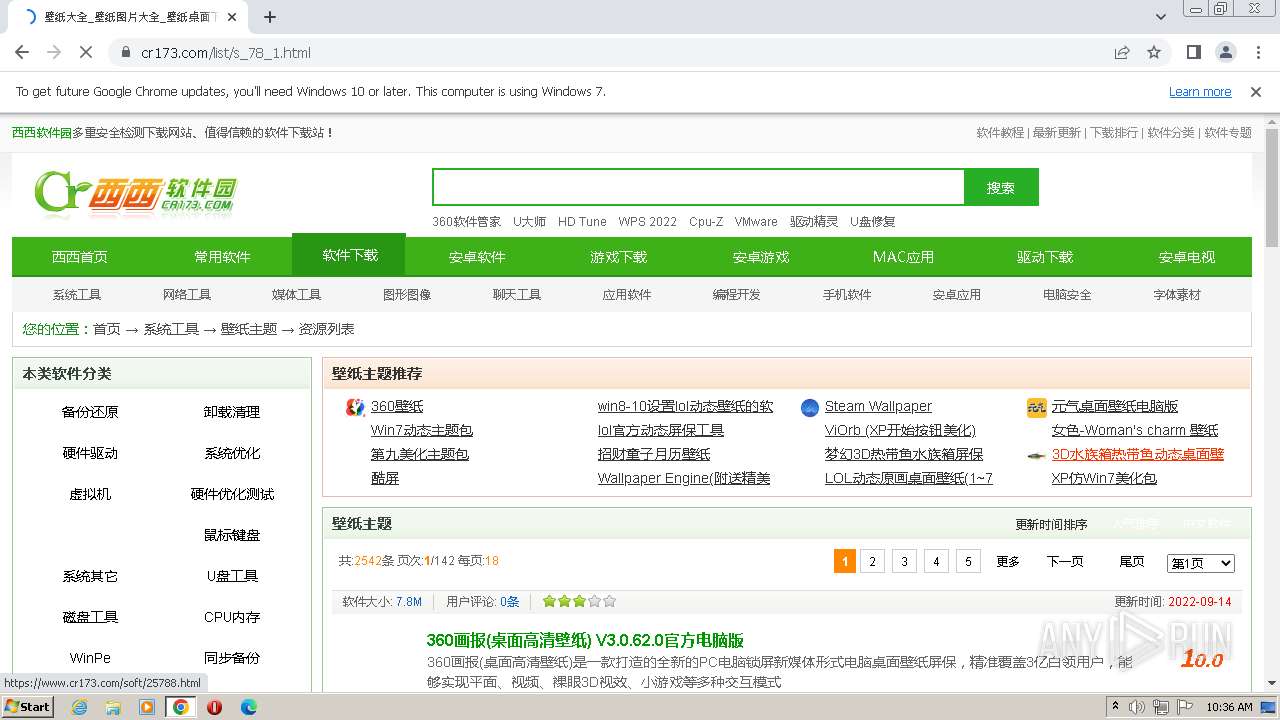1280x720 pixels.
Task: Click the VMware hot search keyword
Action: point(756,222)
